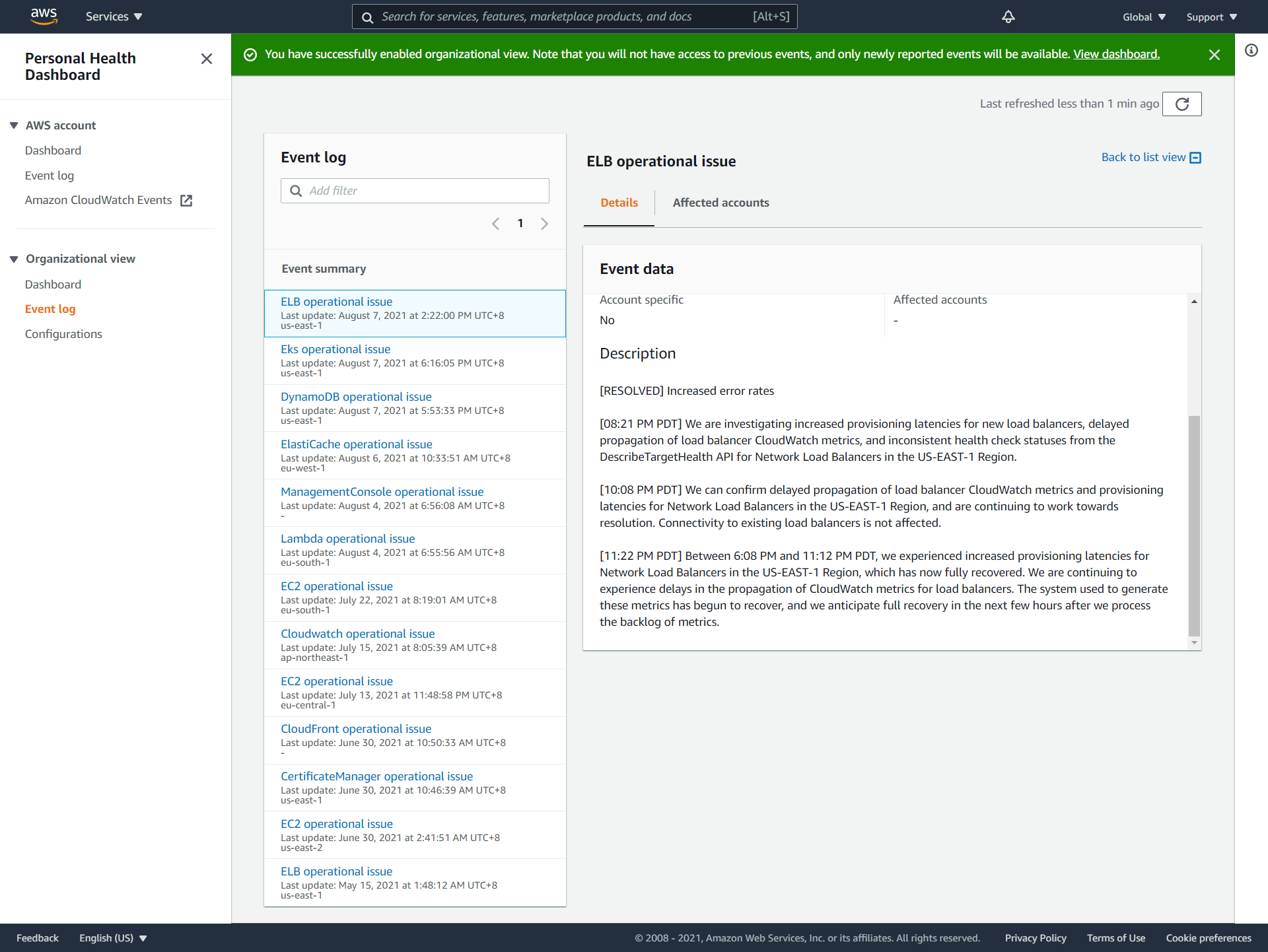Click the next page chevron
This screenshot has height=952, width=1268.
[x=544, y=224]
